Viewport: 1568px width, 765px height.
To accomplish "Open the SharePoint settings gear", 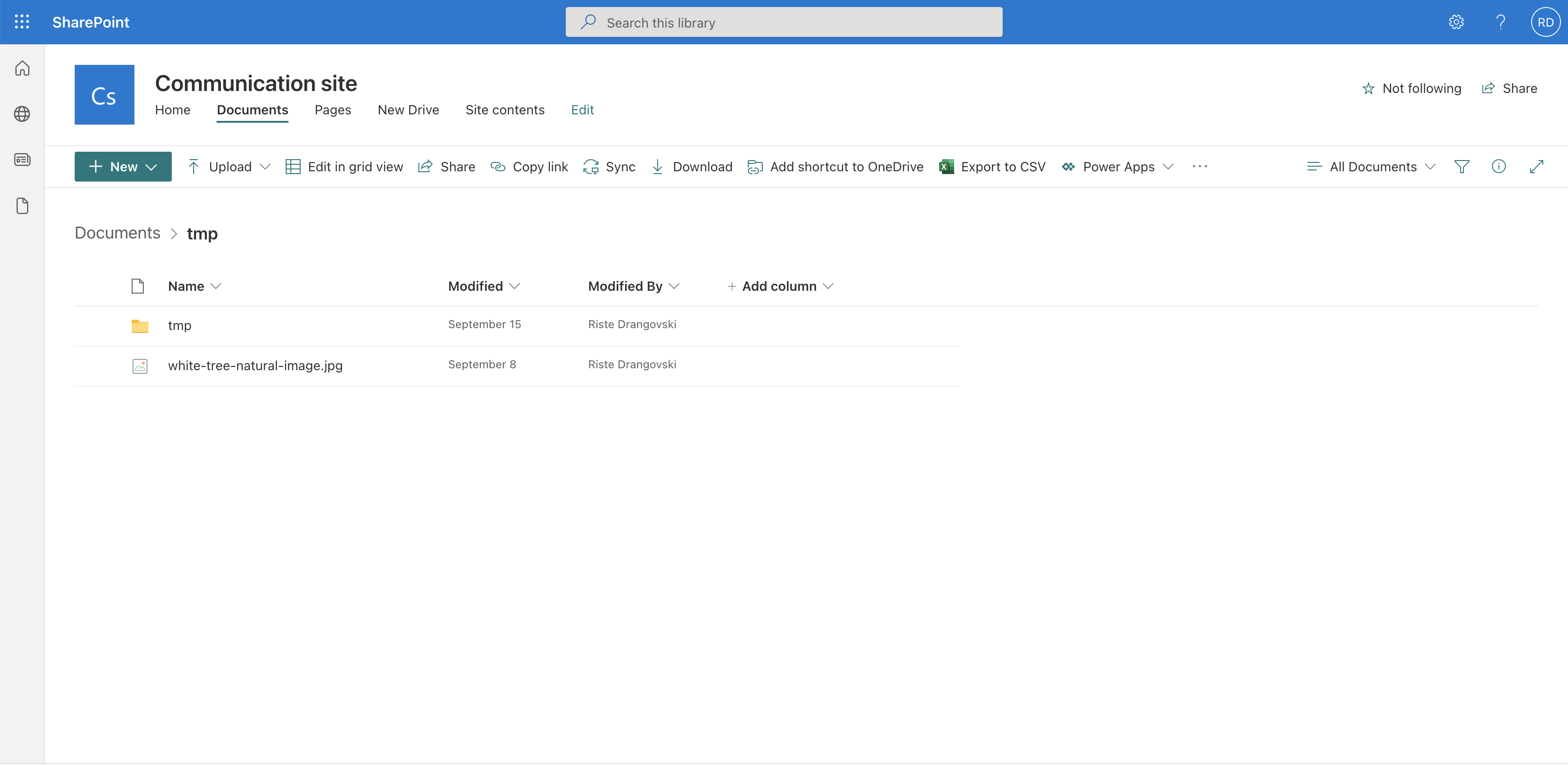I will tap(1456, 22).
